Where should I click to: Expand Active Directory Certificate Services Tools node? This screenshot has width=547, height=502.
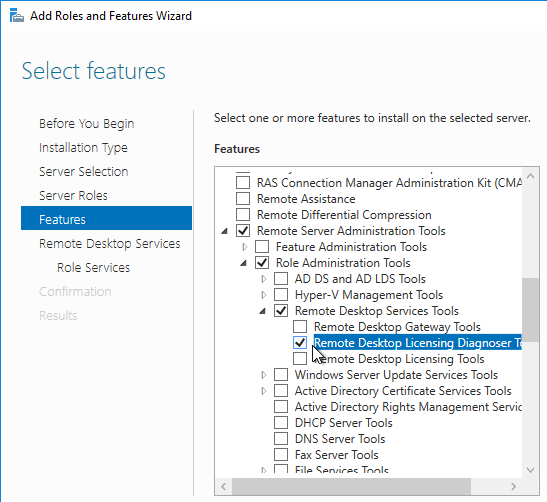[x=263, y=391]
